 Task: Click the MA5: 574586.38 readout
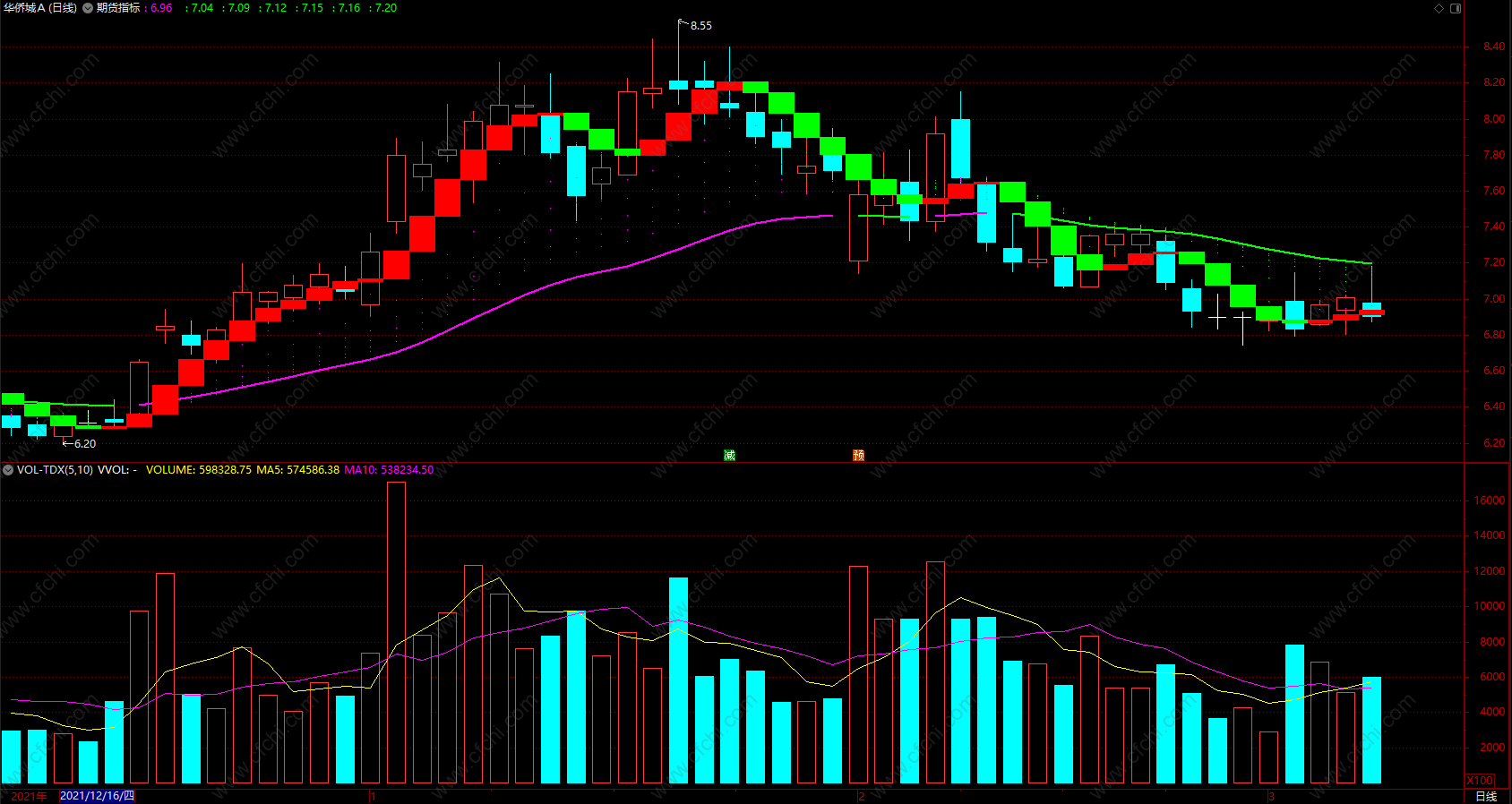(298, 470)
